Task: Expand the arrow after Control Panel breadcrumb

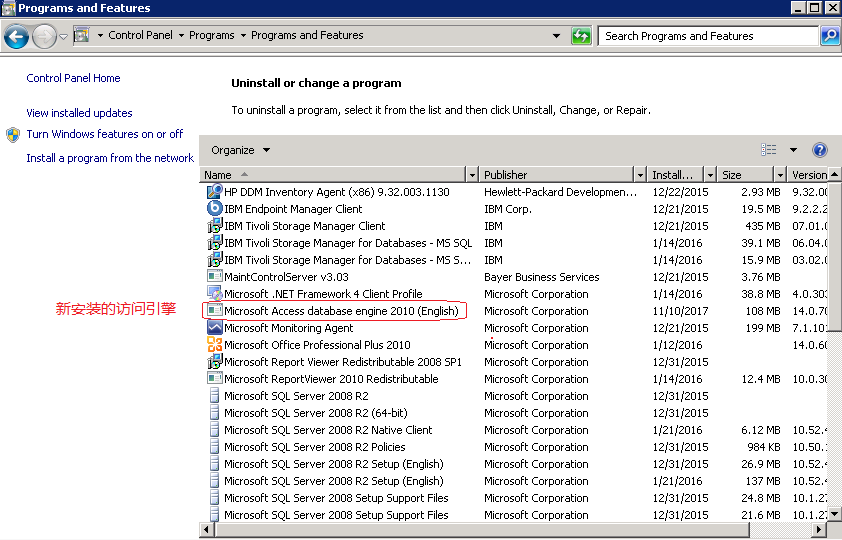Action: point(181,35)
